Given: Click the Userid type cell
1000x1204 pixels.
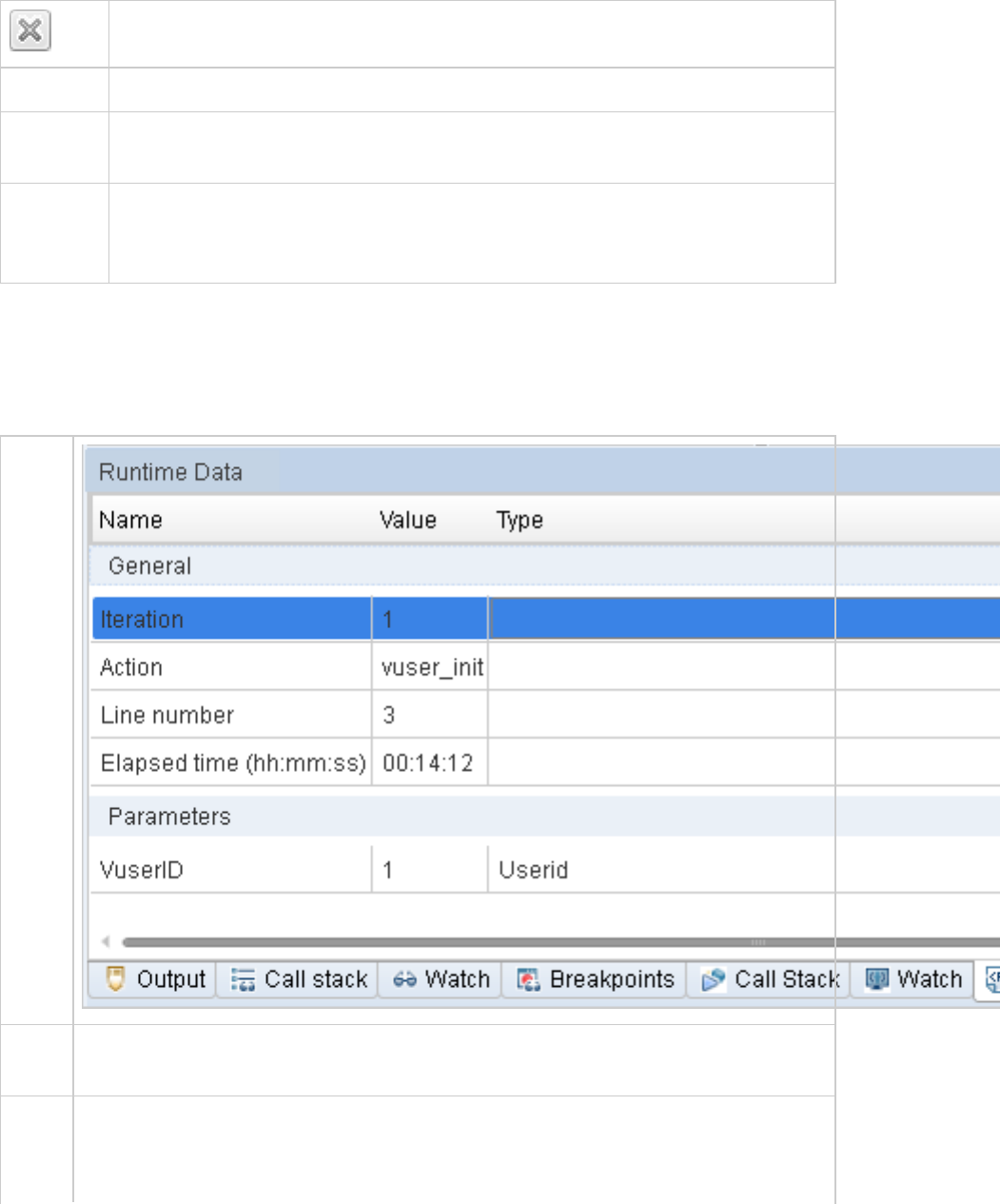Looking at the screenshot, I should coord(533,870).
